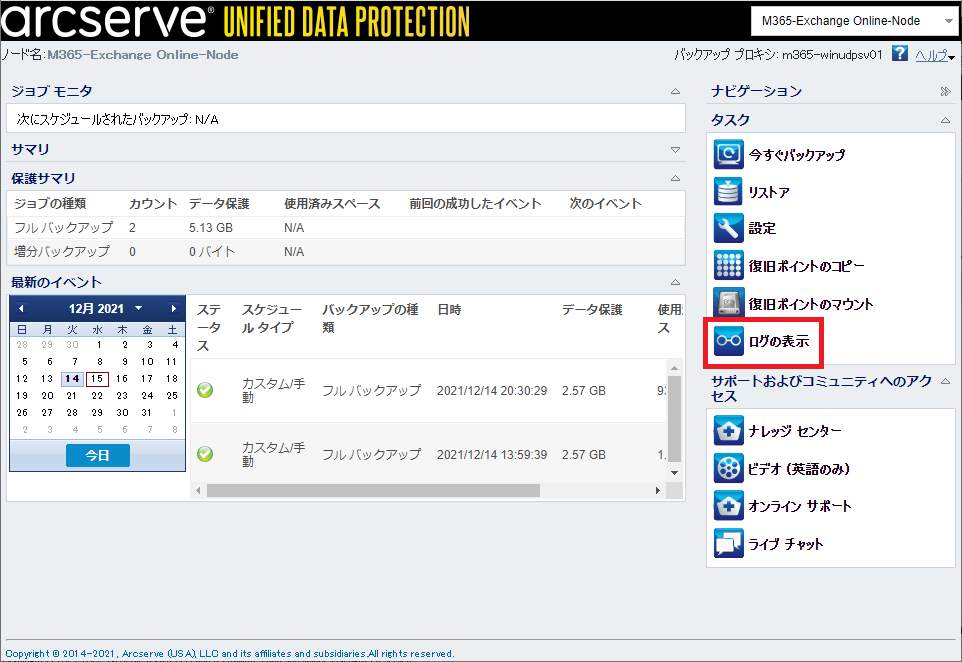The height and width of the screenshot is (662, 962).
Task: Click the Live Chat speech bubble icon
Action: [728, 544]
